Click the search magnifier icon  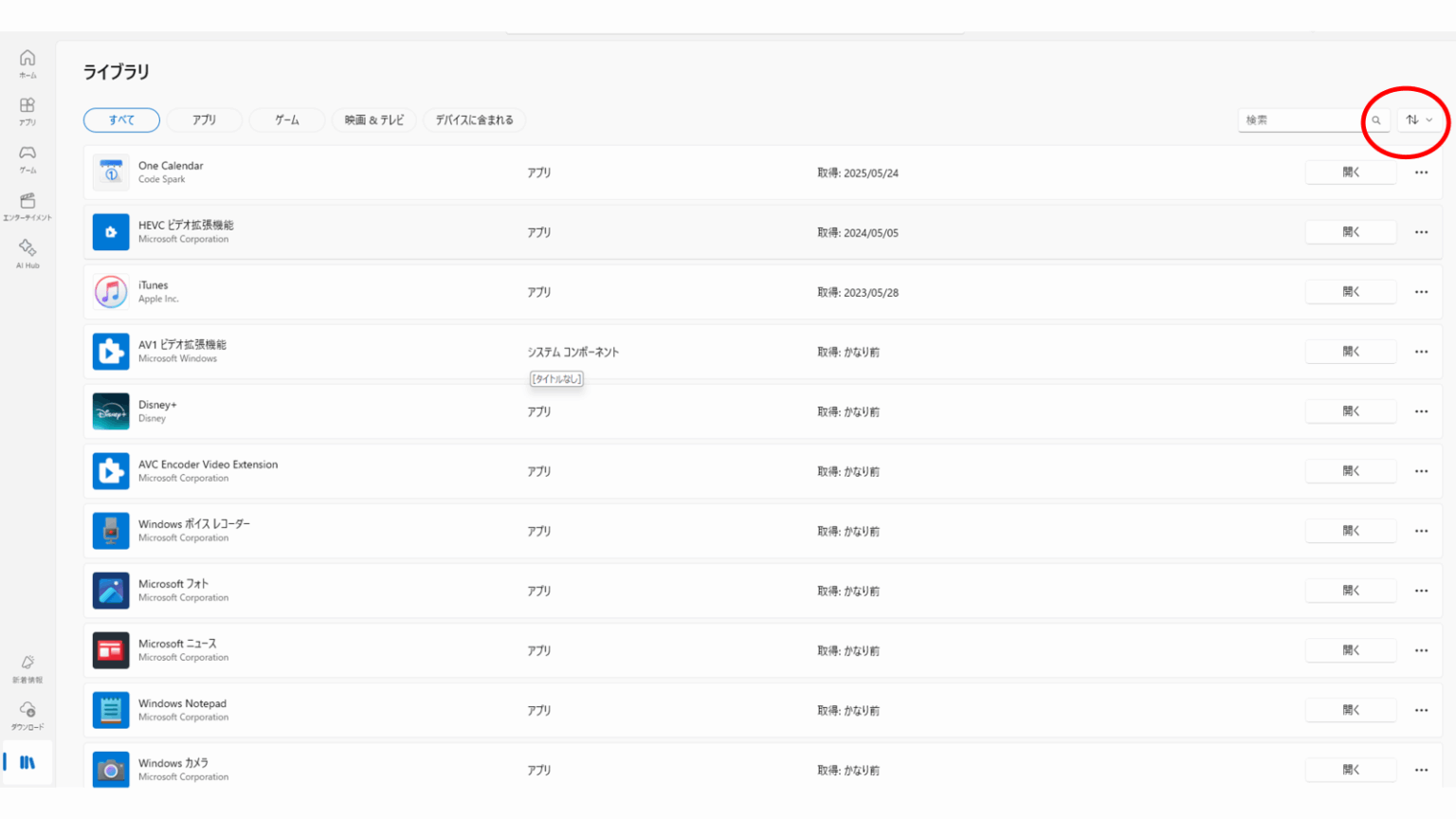tap(1376, 120)
